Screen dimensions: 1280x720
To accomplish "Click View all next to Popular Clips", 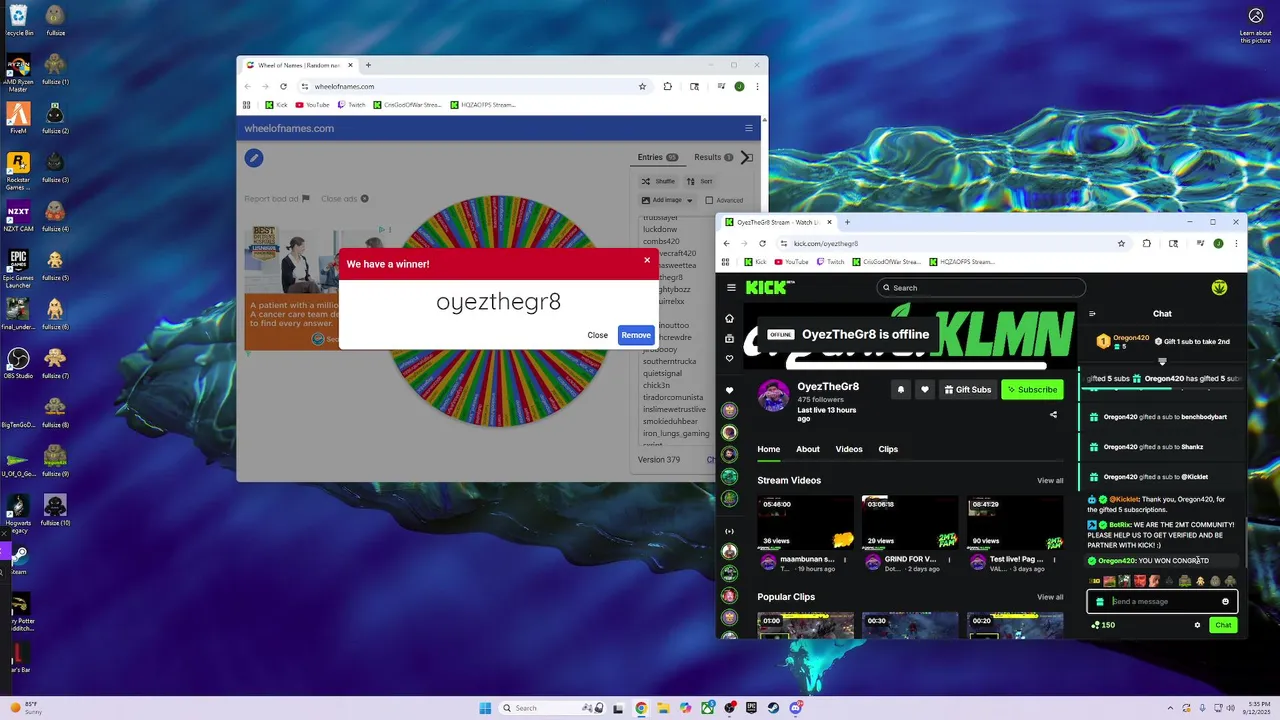I will (x=1050, y=597).
